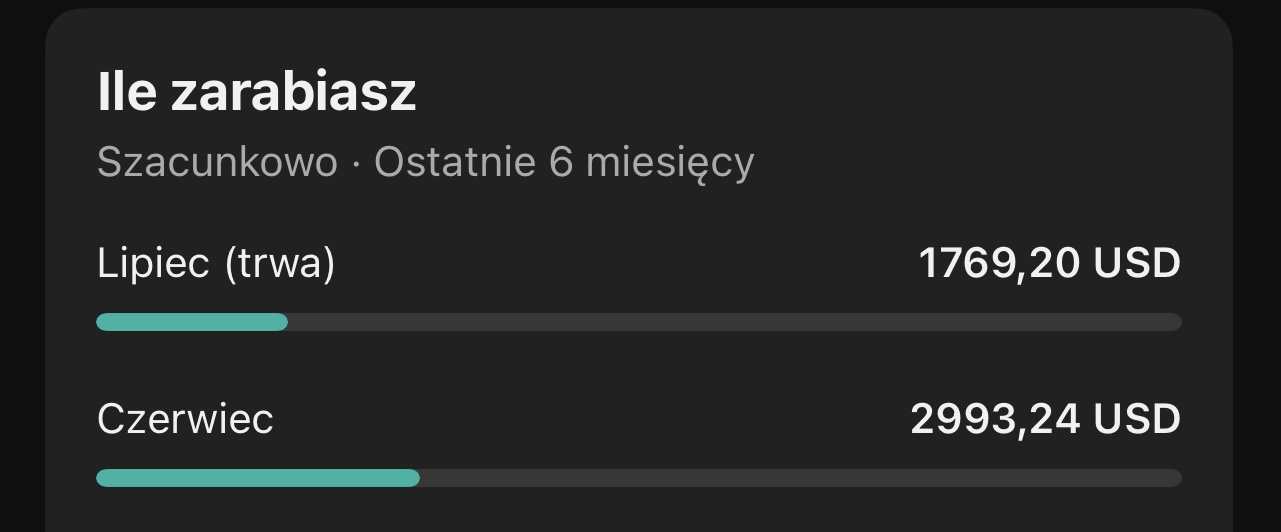1281x532 pixels.
Task: Click the "(trwa)" in-progress indicator text
Action: tap(280, 264)
